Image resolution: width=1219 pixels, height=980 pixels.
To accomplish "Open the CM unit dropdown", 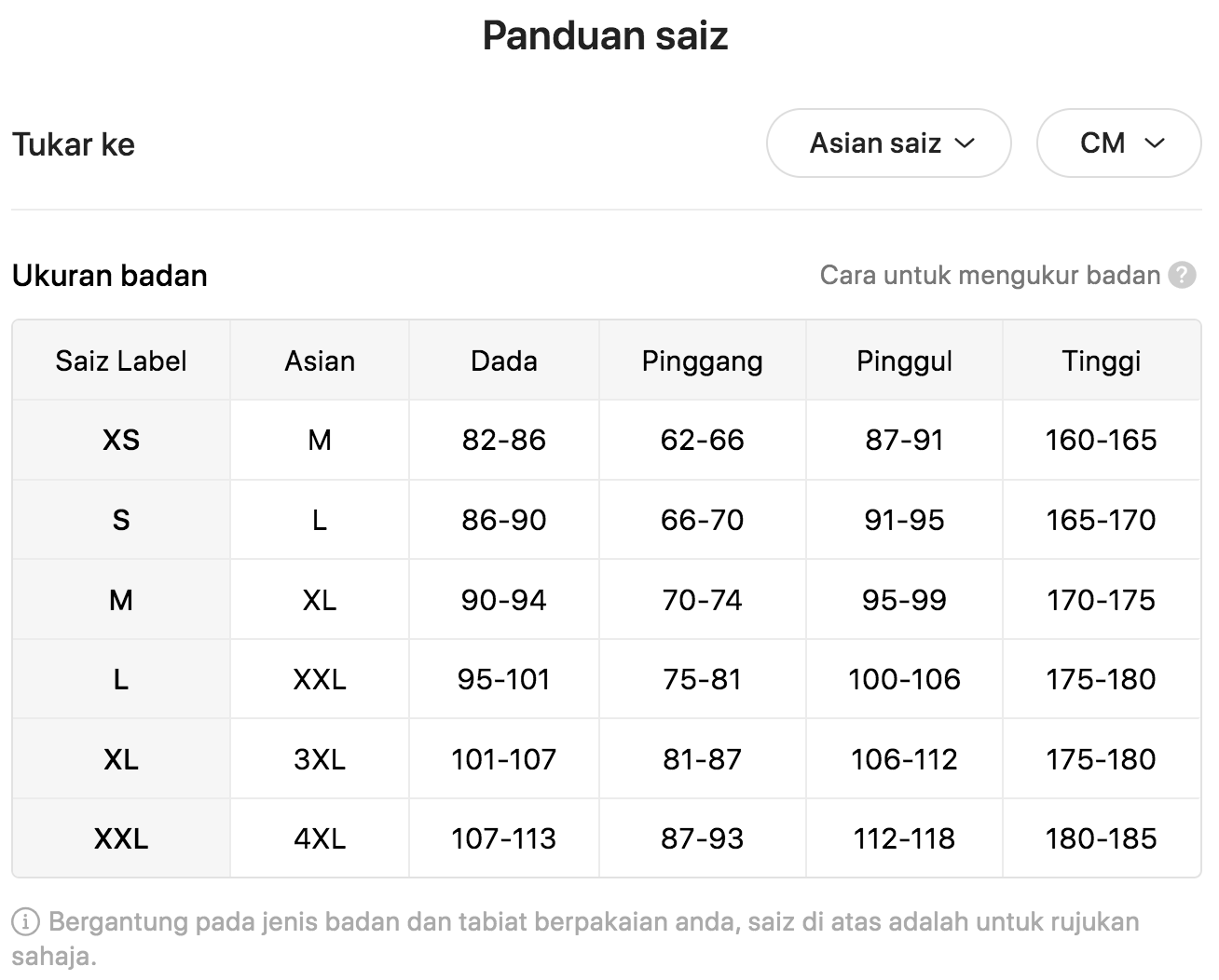I will (1118, 143).
